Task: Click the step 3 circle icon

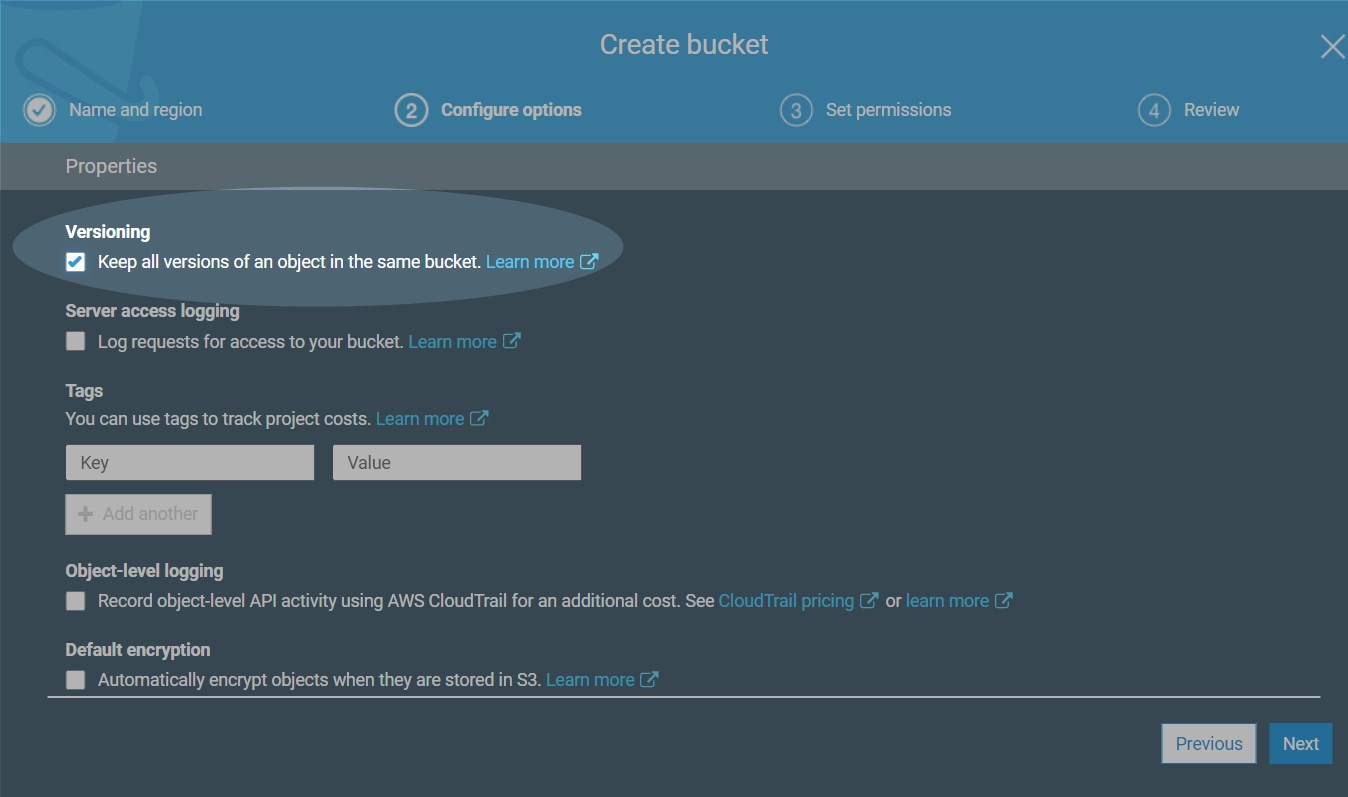Action: click(x=796, y=110)
